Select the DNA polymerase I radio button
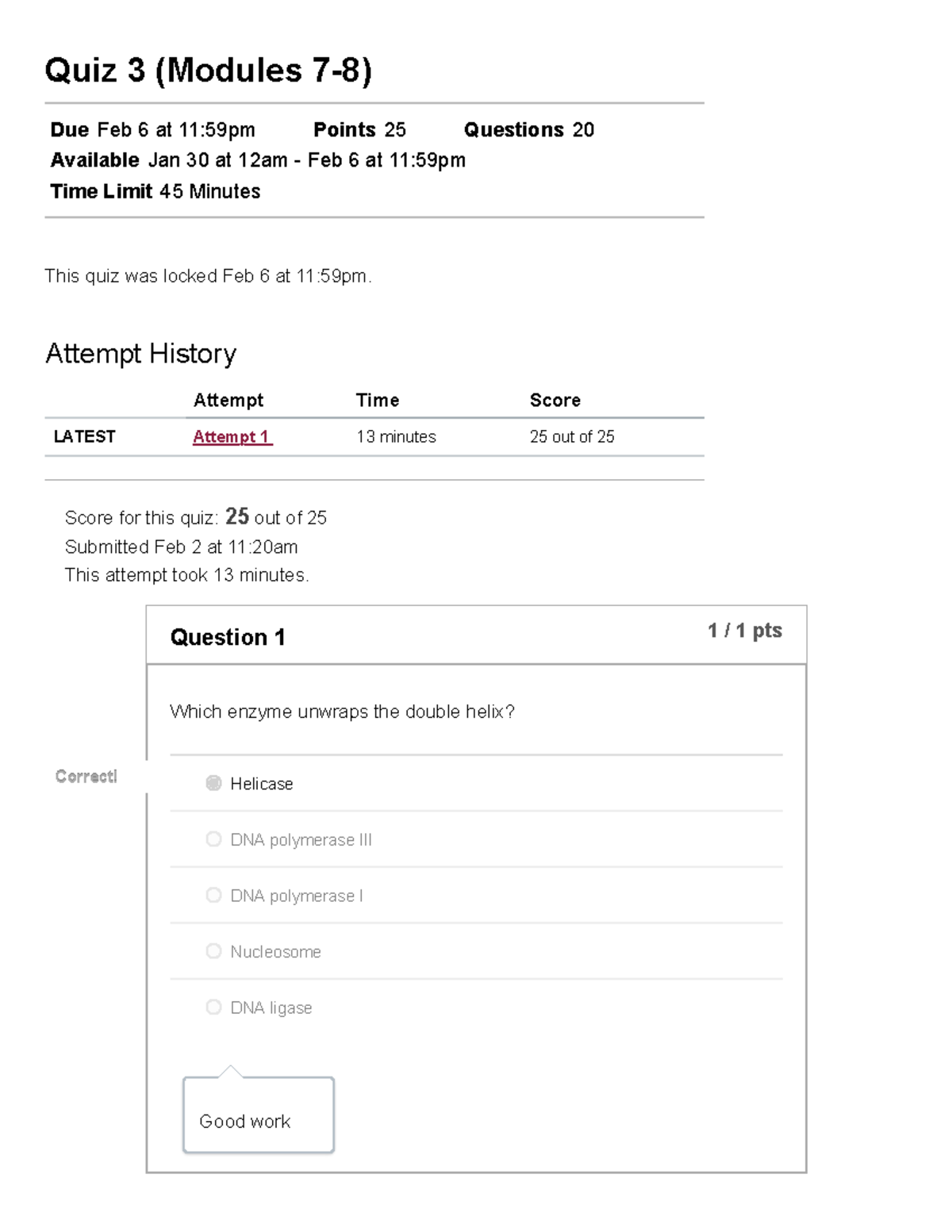 tap(213, 896)
